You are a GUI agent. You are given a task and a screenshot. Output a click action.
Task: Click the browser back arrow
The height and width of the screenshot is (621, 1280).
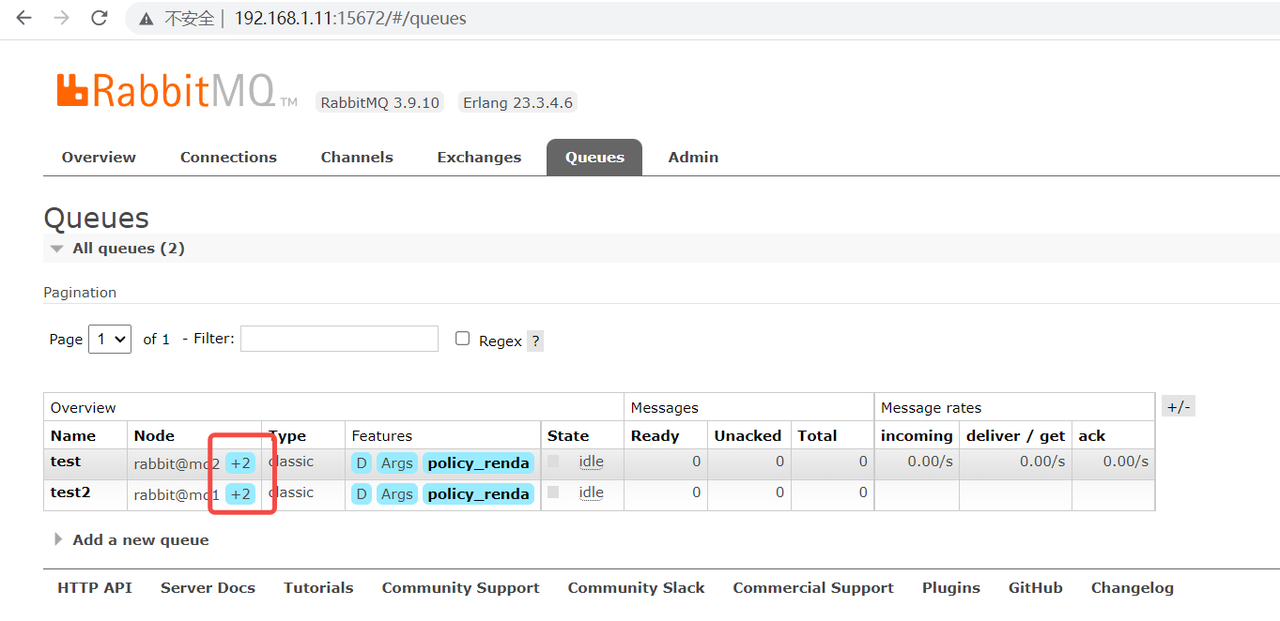[x=24, y=18]
